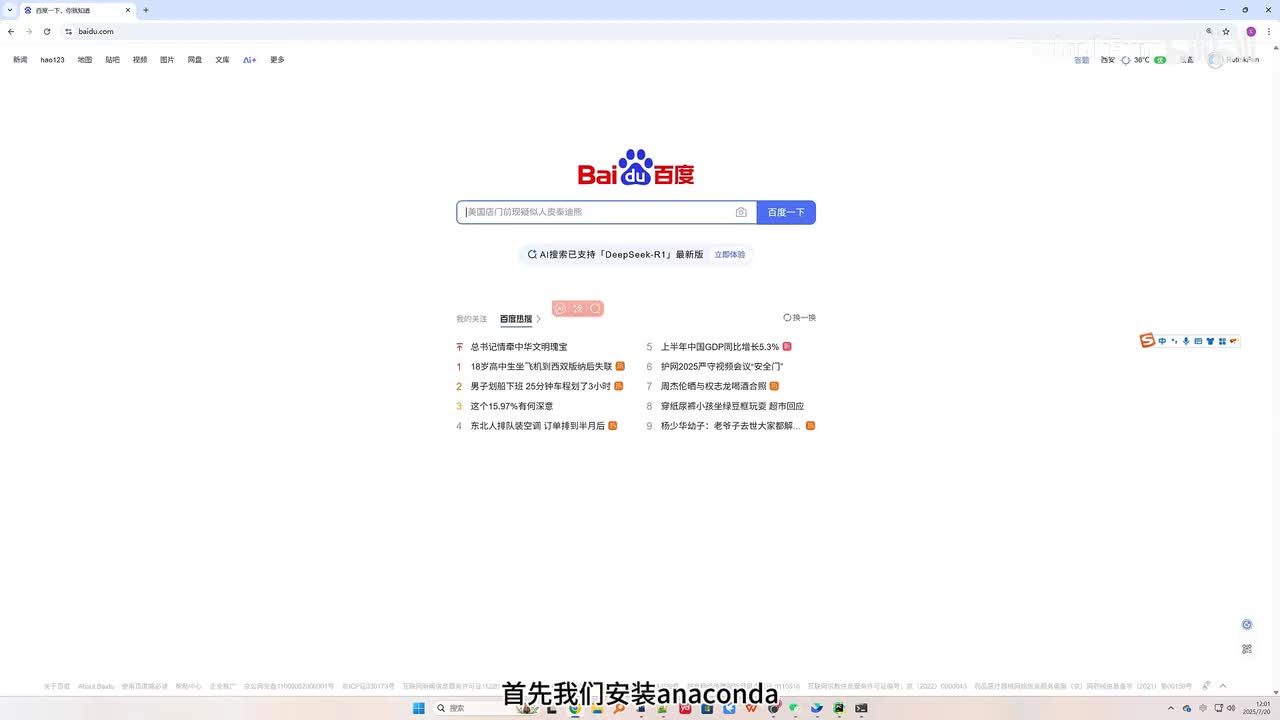This screenshot has height=720, width=1280.
Task: Click the zoom magnifier icon in address bar
Action: click(x=1209, y=31)
